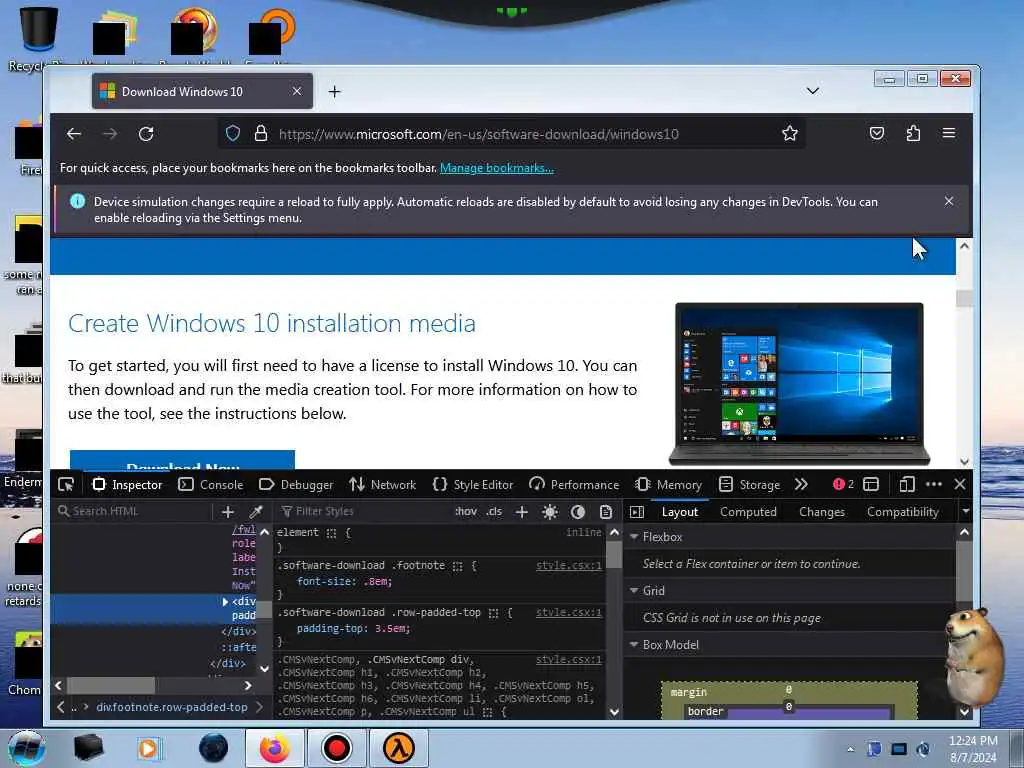This screenshot has height=768, width=1024.
Task: Open the Style Editor panel
Action: coord(473,485)
